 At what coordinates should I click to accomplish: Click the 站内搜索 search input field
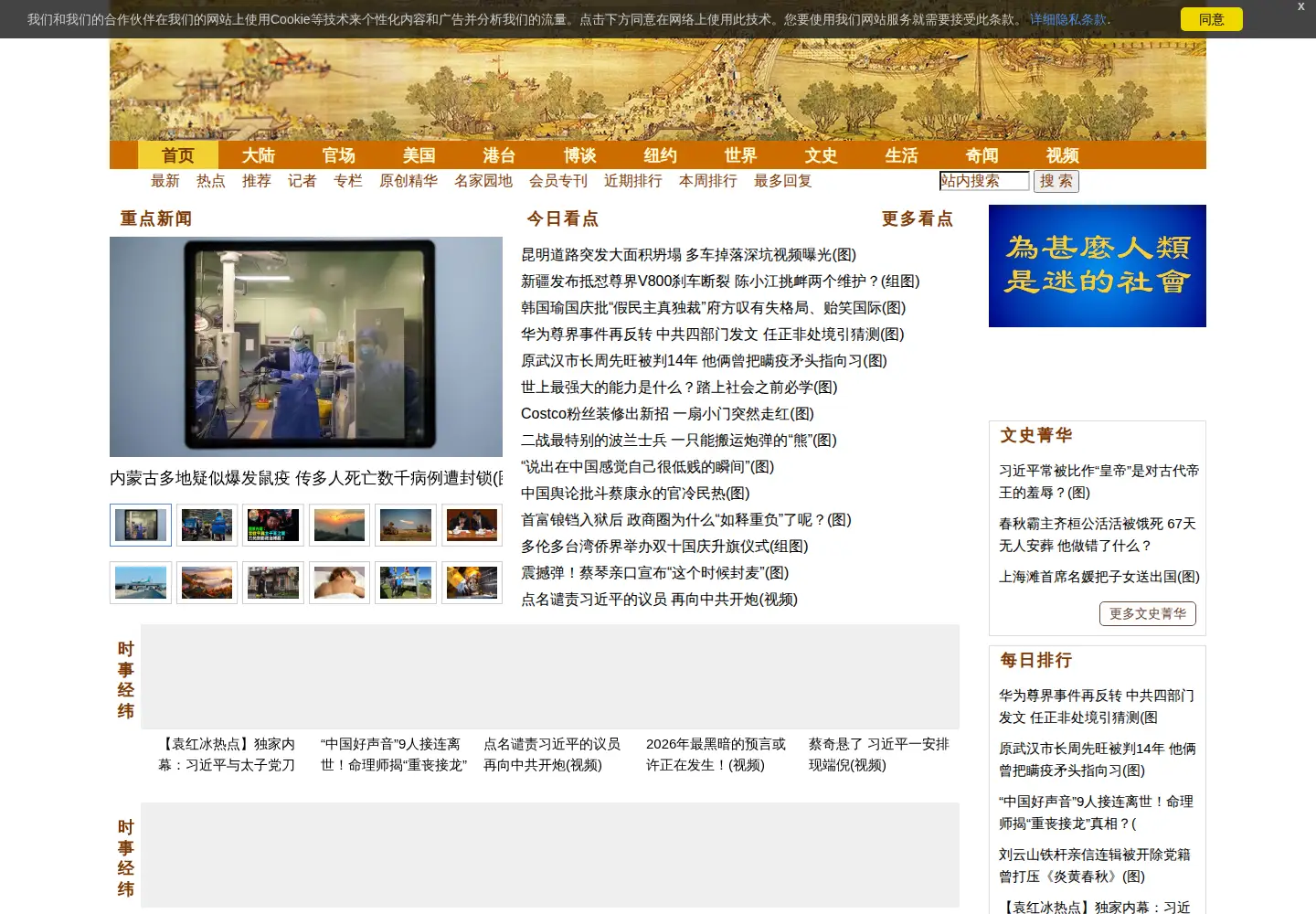tap(984, 181)
